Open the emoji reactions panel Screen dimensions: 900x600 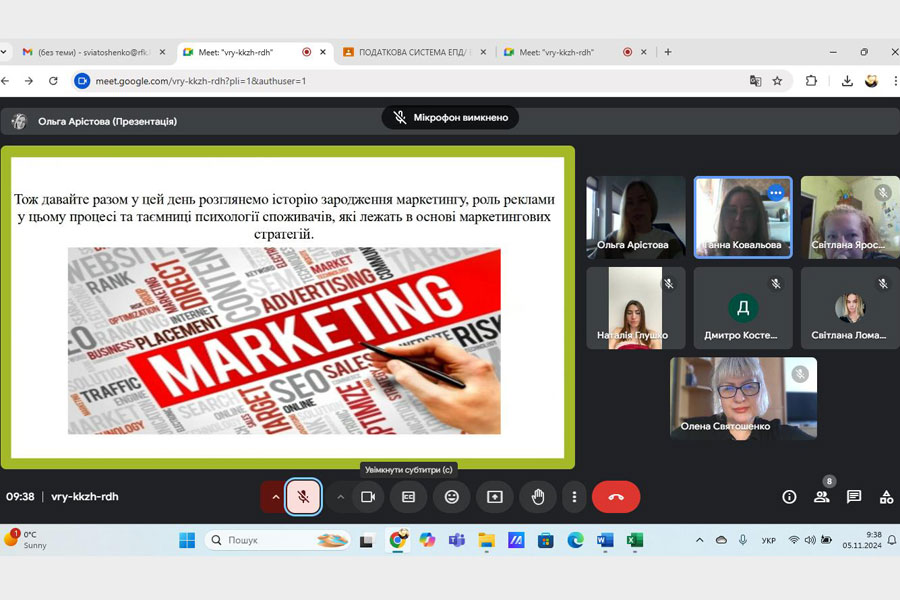coord(451,497)
